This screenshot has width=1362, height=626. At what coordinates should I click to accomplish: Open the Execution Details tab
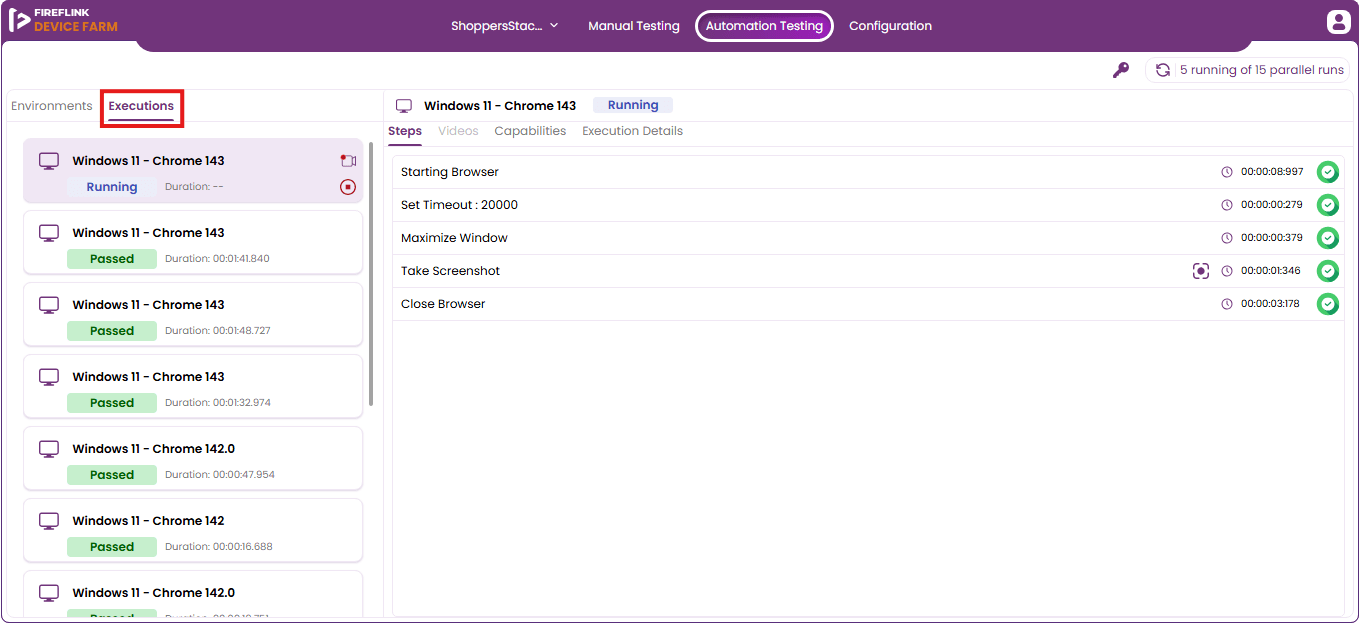pyautogui.click(x=633, y=131)
